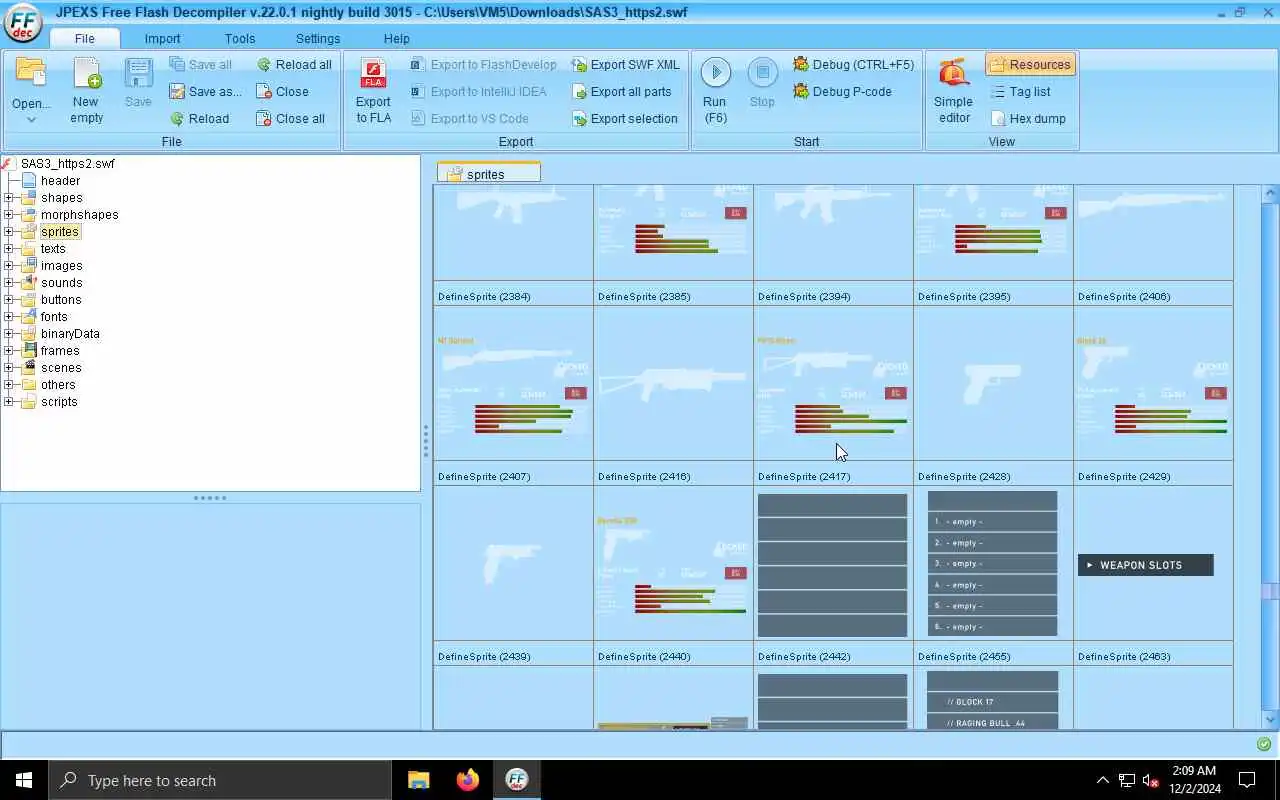Click Debug P-code
The width and height of the screenshot is (1280, 800).
(842, 91)
